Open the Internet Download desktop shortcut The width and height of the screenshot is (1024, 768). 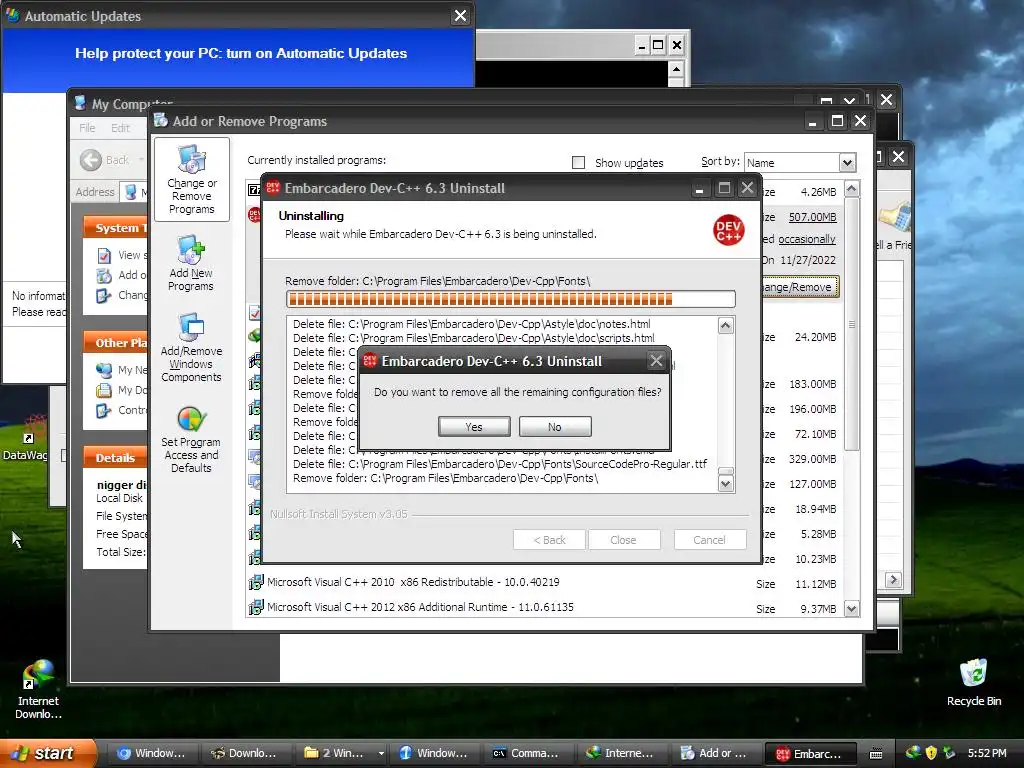click(x=38, y=689)
